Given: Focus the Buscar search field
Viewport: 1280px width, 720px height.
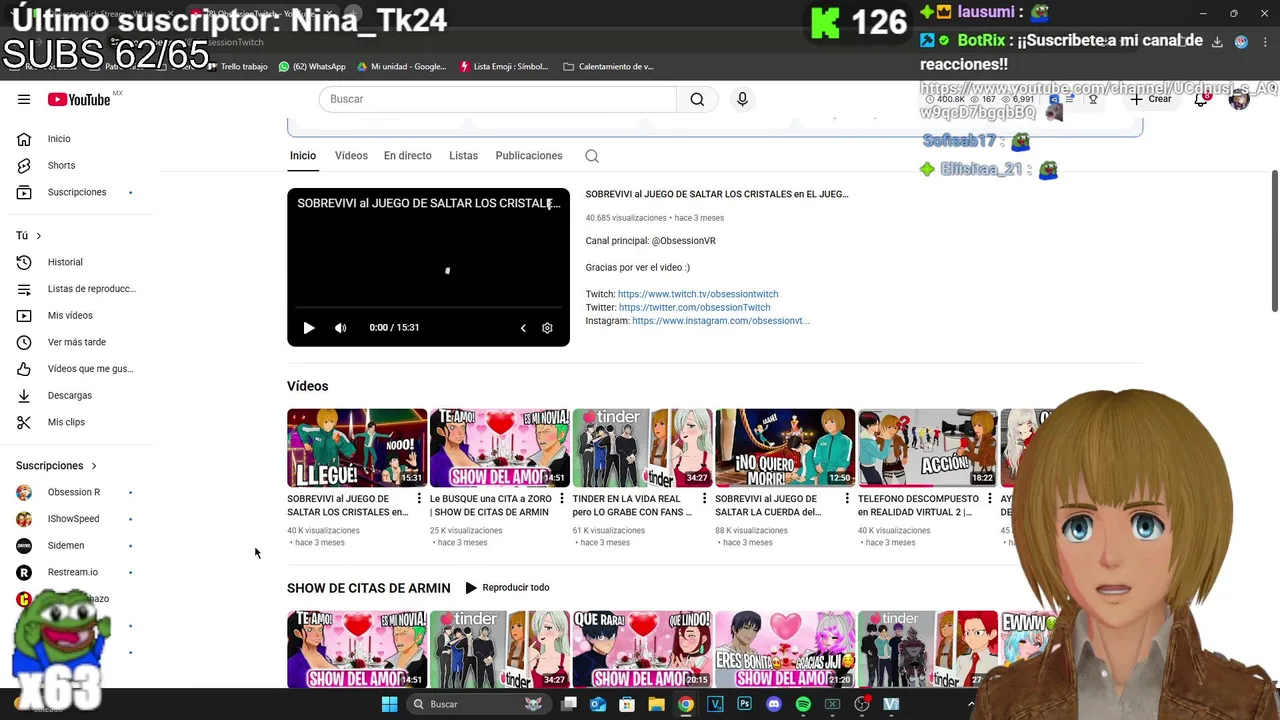Looking at the screenshot, I should [497, 99].
